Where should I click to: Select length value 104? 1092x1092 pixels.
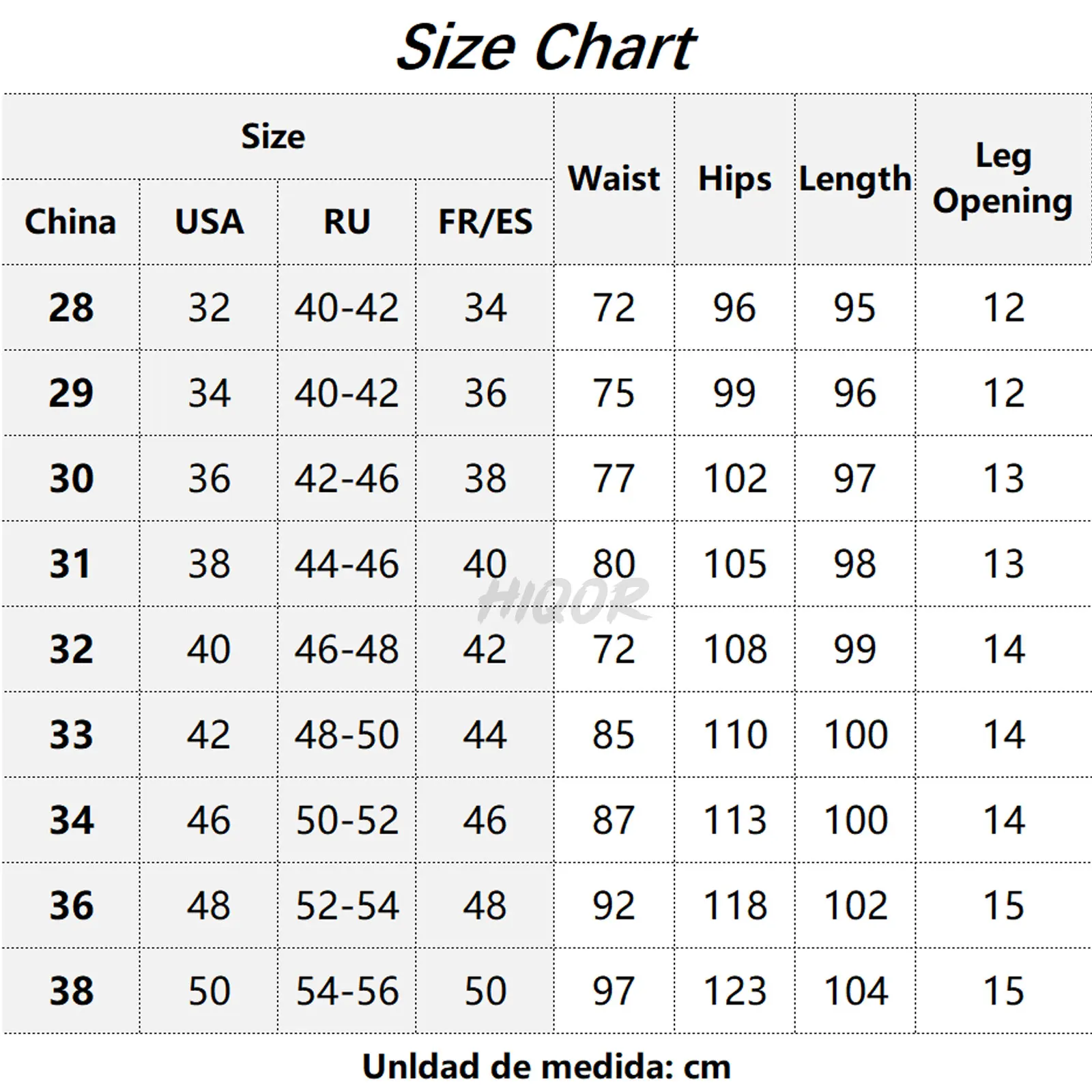856,991
